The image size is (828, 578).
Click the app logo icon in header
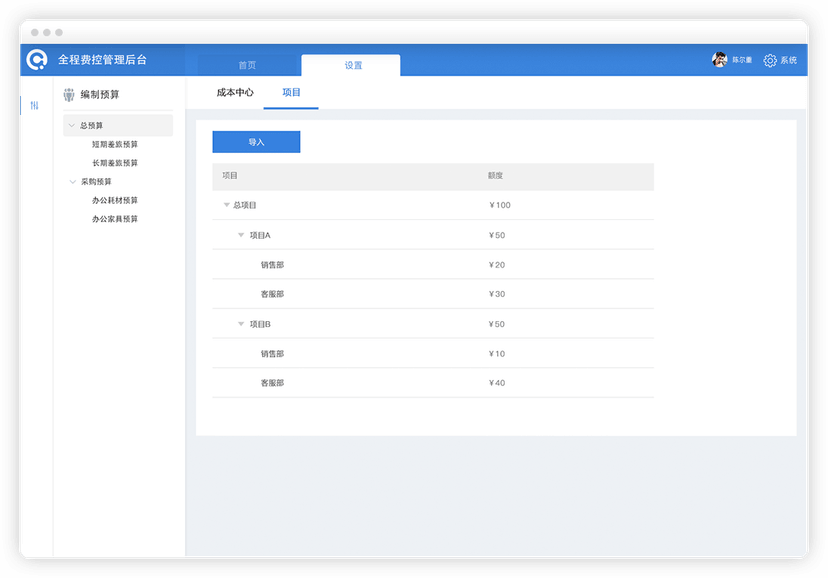click(37, 60)
